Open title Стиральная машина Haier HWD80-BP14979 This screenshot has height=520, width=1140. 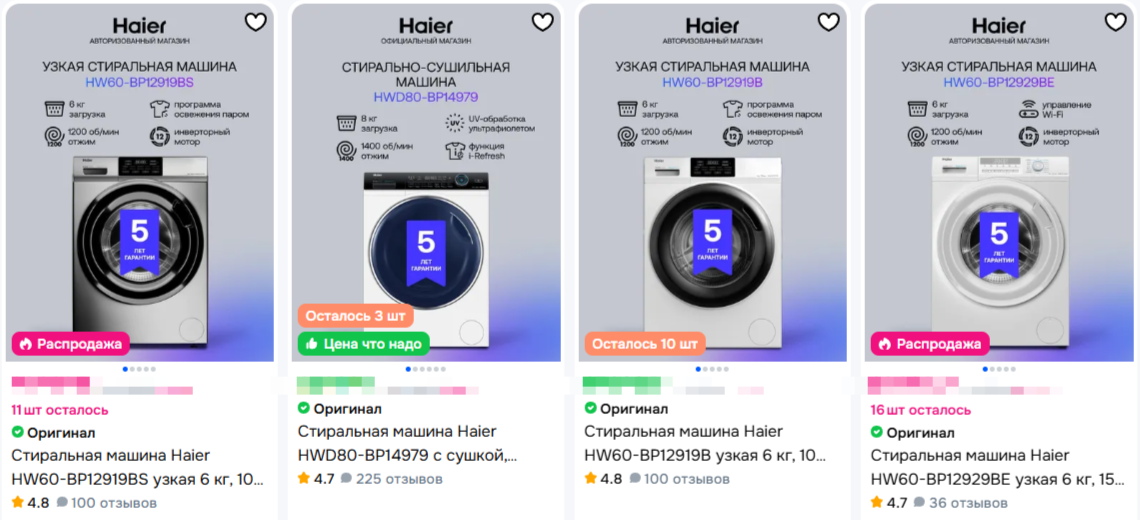pyautogui.click(x=398, y=444)
